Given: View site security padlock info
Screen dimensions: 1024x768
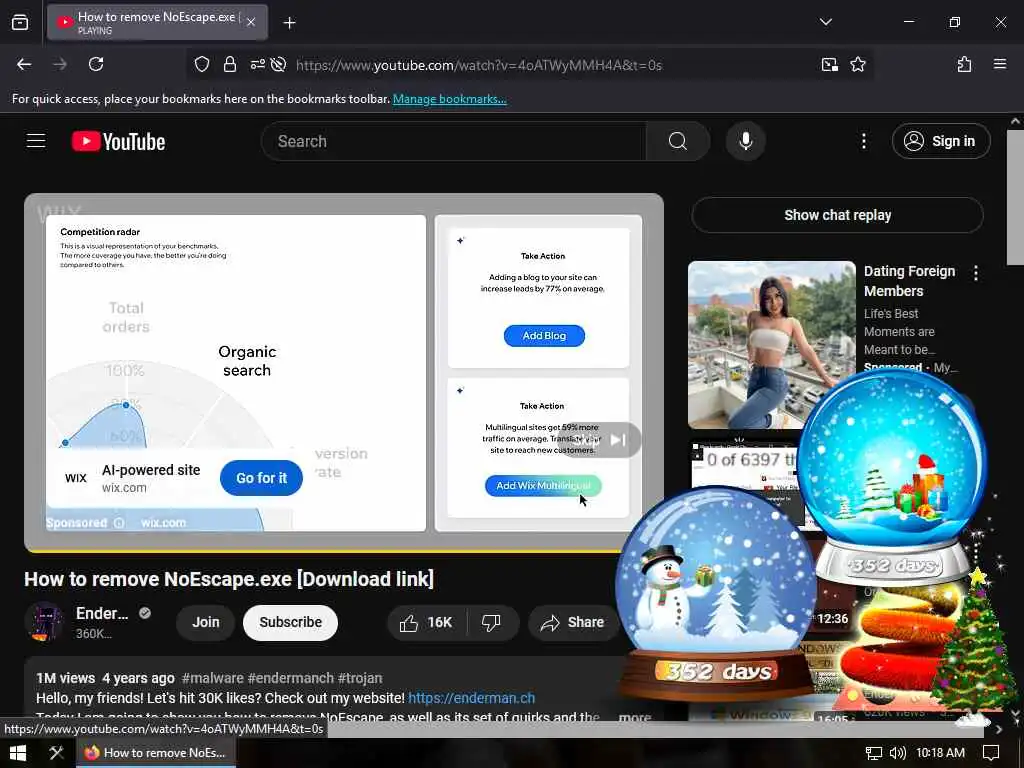Looking at the screenshot, I should [229, 65].
